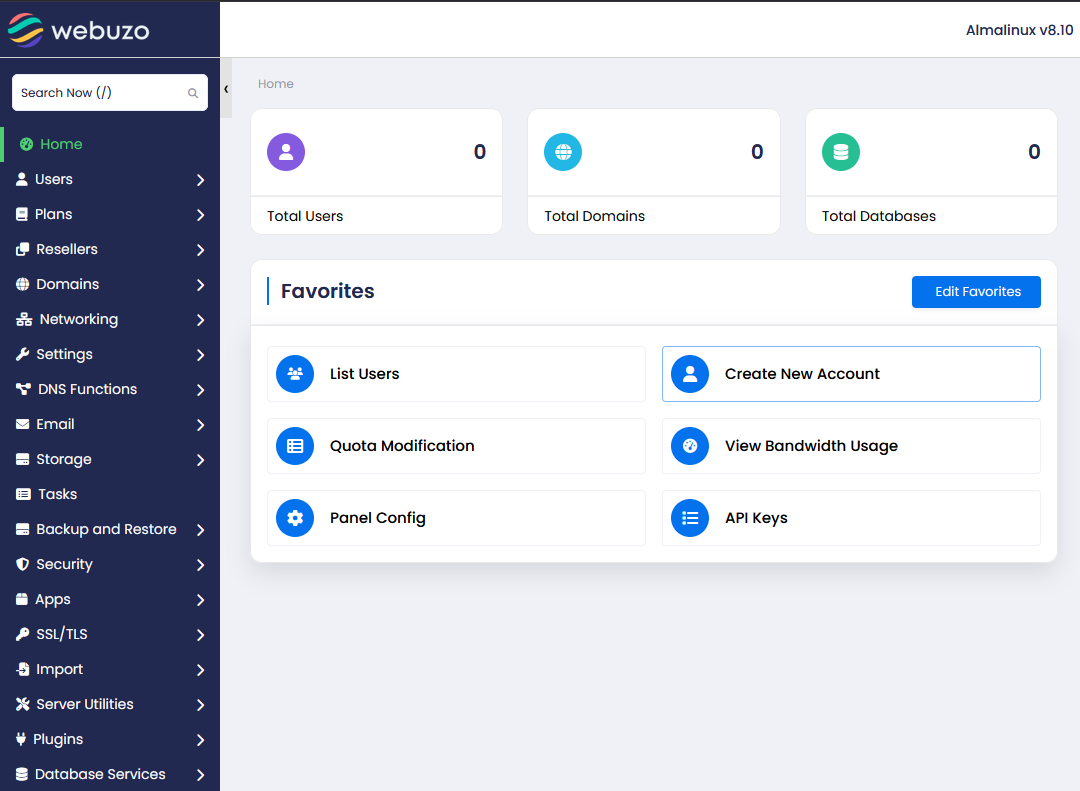The width and height of the screenshot is (1080, 791).
Task: Open the Database Services menu item
Action: 110,774
